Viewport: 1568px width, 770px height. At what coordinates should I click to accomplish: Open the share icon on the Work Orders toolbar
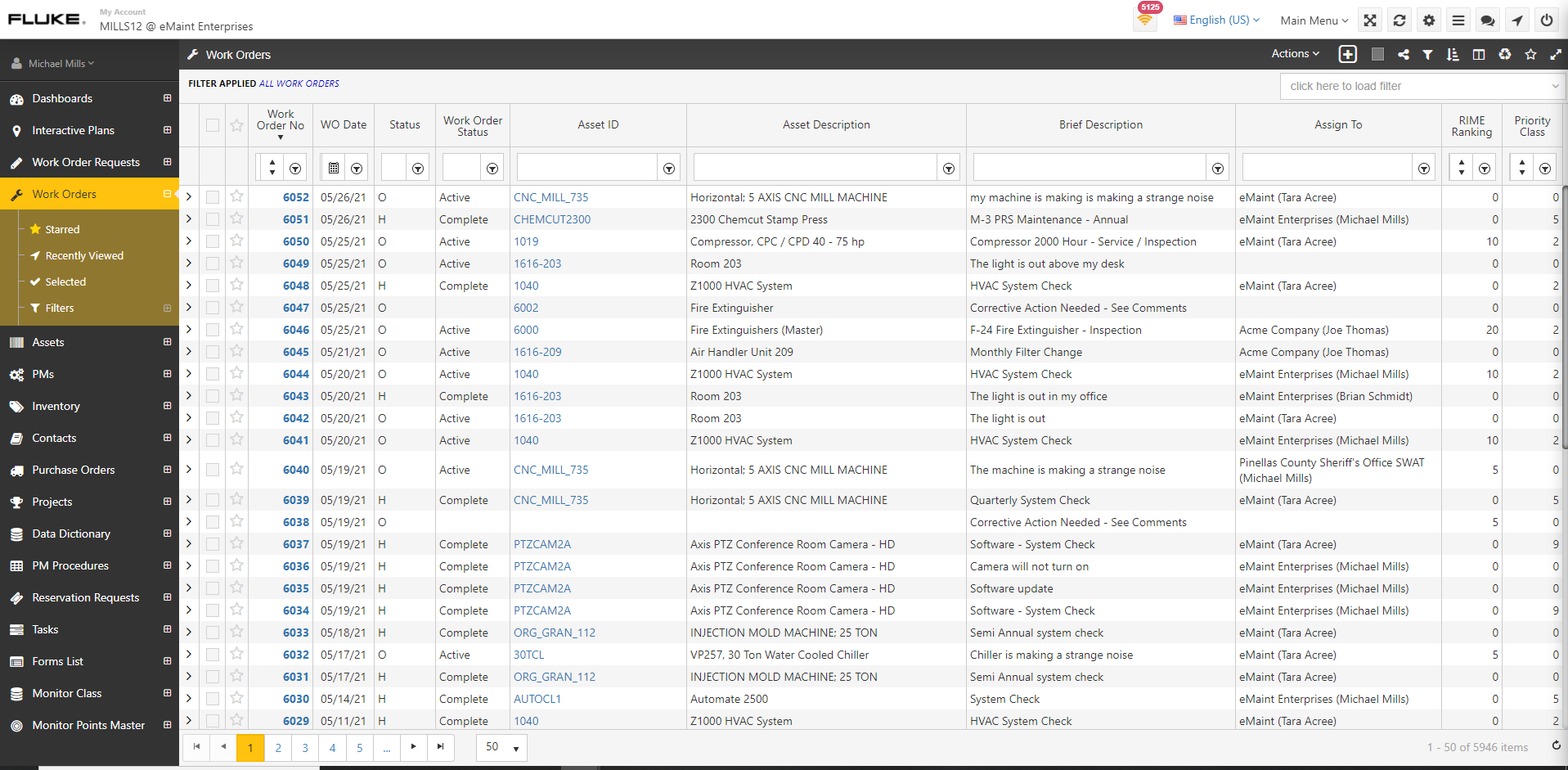pos(1404,54)
